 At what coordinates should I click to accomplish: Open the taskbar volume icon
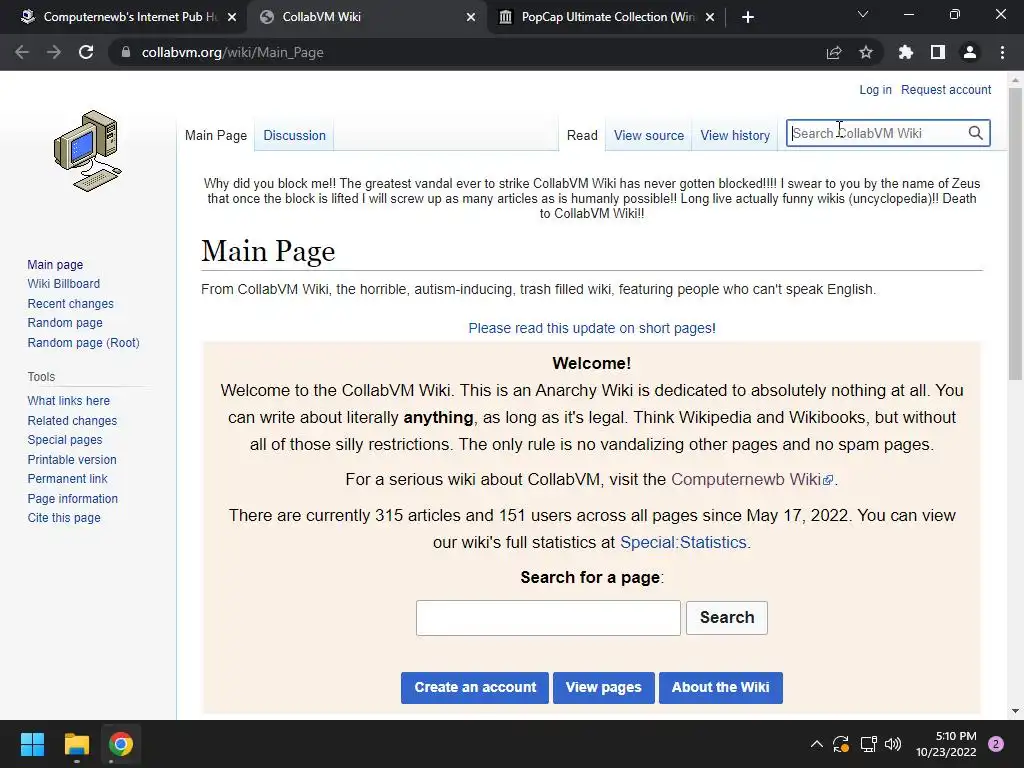click(x=893, y=744)
